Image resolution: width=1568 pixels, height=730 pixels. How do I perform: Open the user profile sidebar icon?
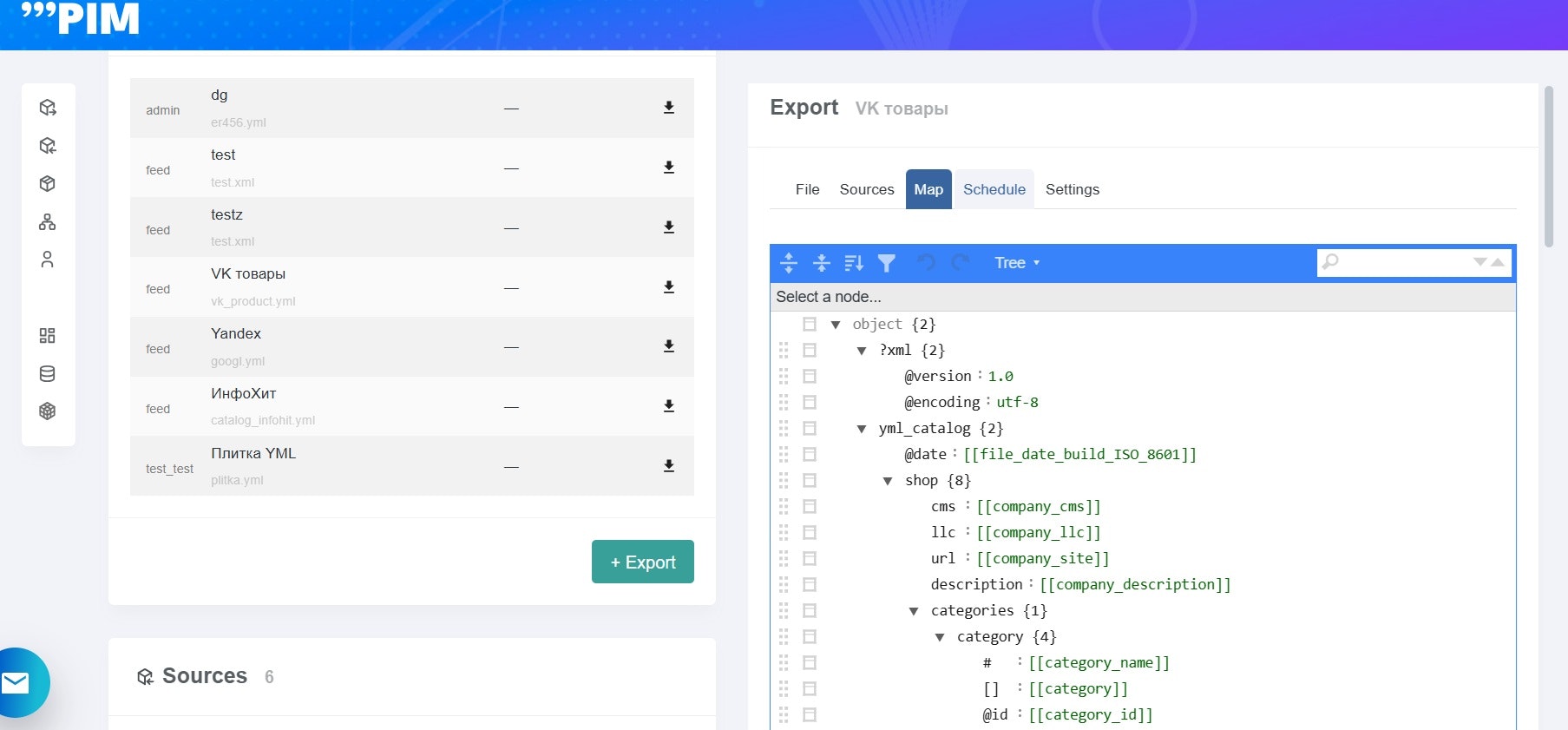click(x=48, y=260)
